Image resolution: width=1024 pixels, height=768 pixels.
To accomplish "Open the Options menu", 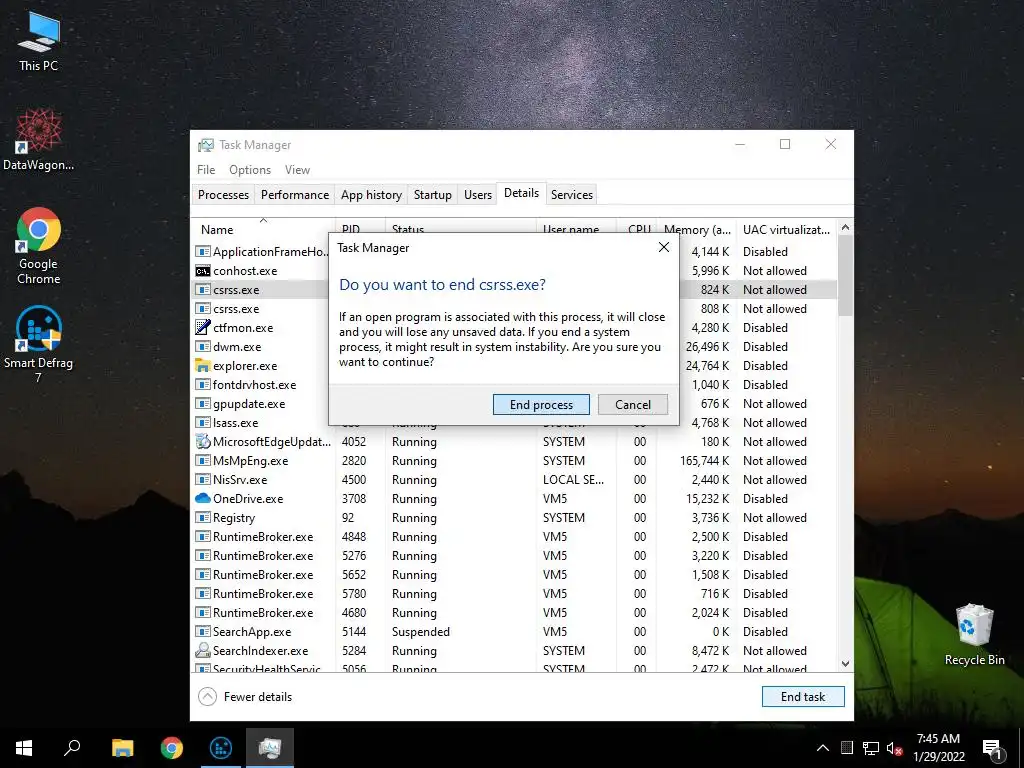I will tap(249, 170).
